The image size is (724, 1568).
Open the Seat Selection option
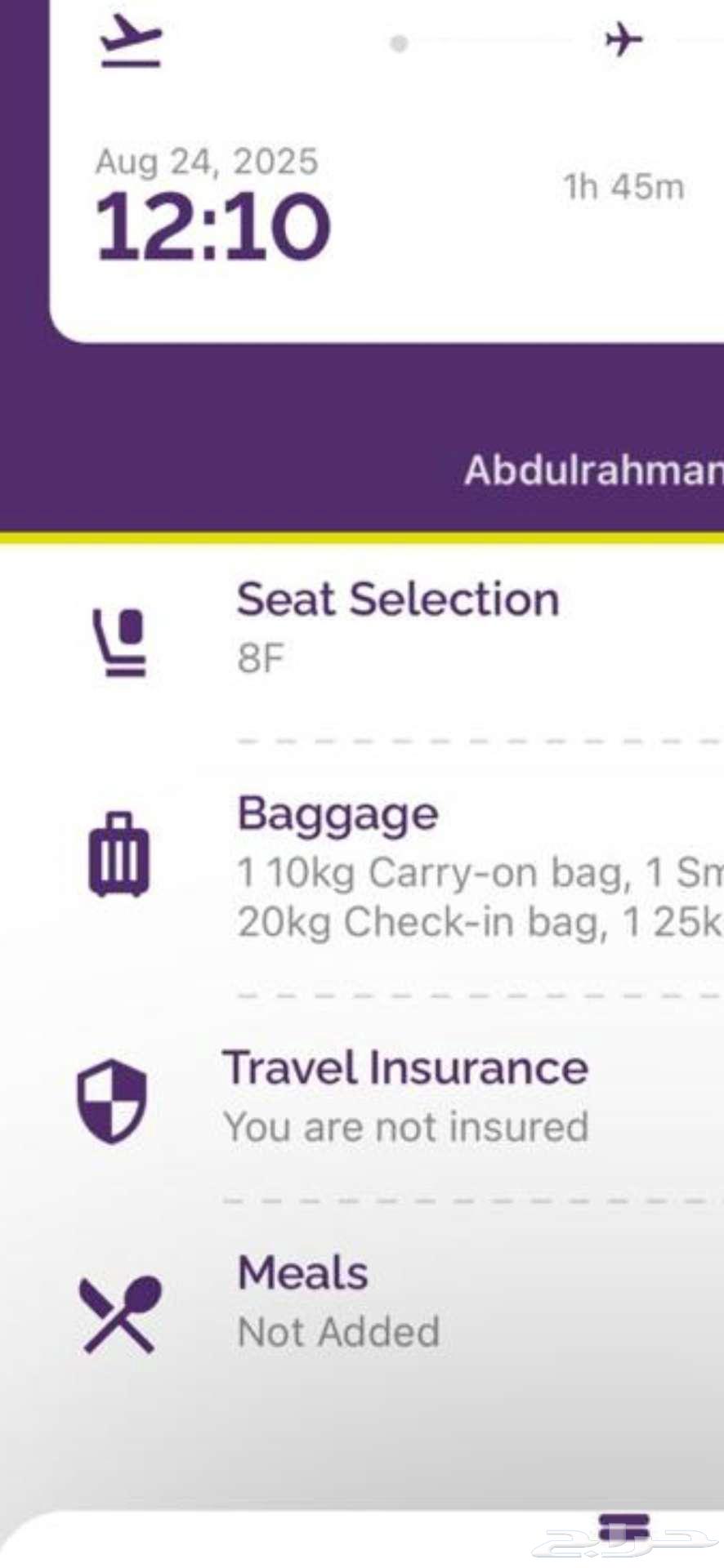(x=398, y=599)
